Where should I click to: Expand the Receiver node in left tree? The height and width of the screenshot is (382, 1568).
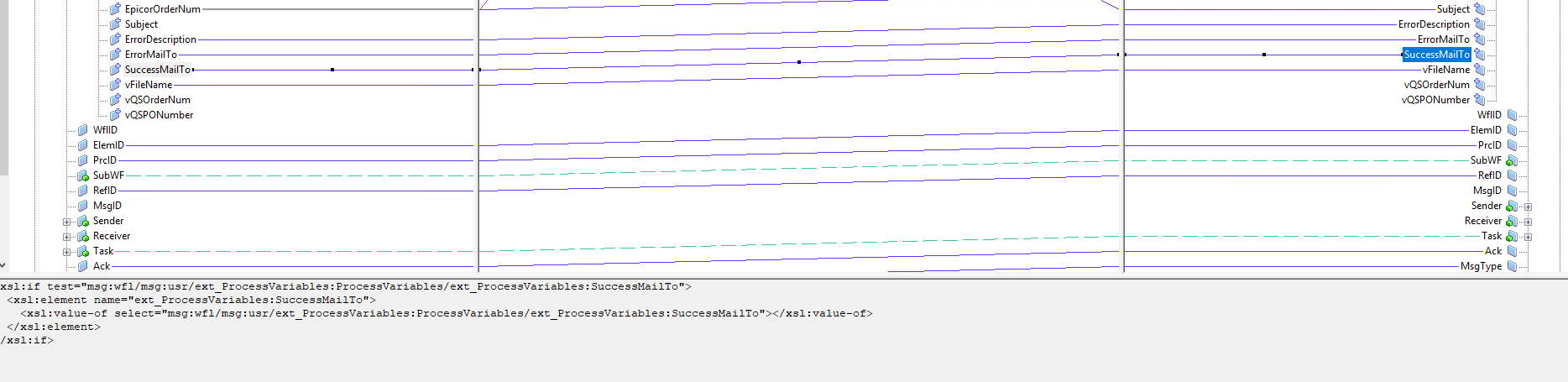[x=66, y=237]
